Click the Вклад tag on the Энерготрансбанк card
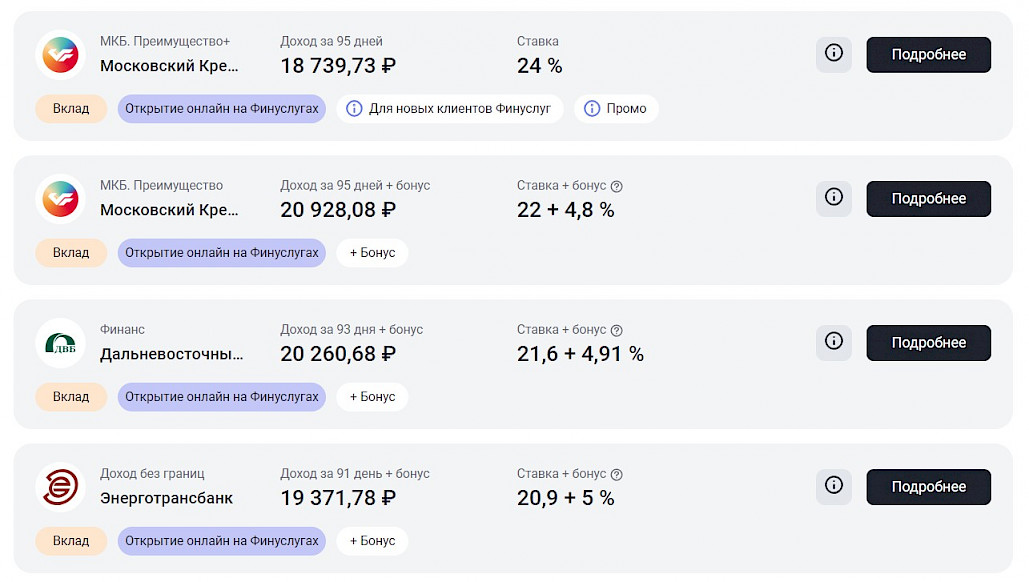This screenshot has height=582, width=1029. tap(71, 541)
